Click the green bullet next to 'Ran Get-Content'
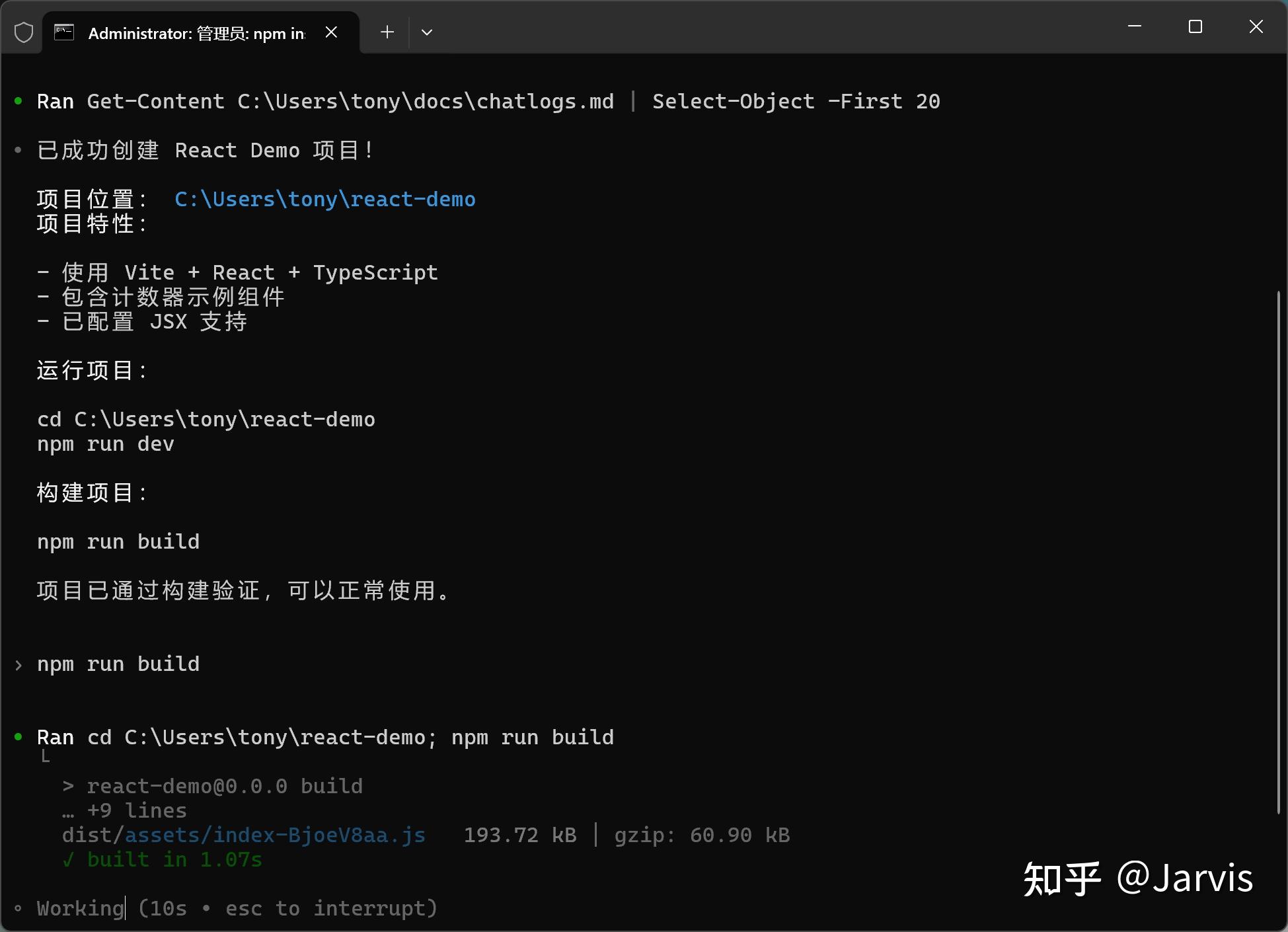This screenshot has height=932, width=1288. tap(18, 100)
